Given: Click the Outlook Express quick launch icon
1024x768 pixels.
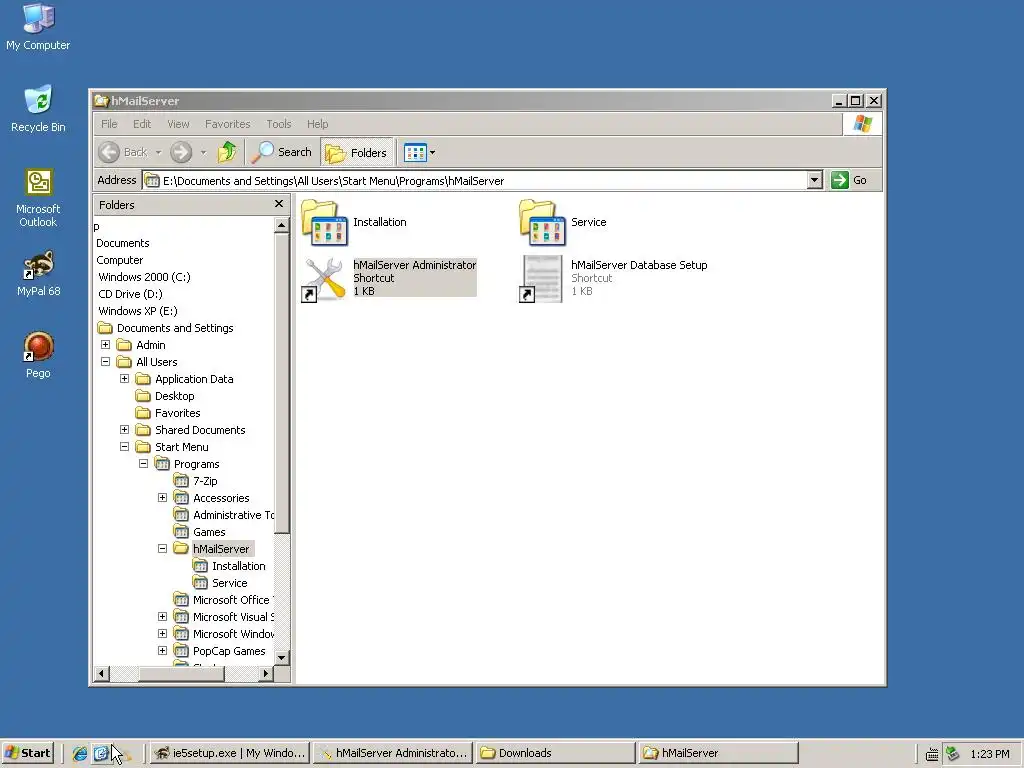Looking at the screenshot, I should click(101, 754).
